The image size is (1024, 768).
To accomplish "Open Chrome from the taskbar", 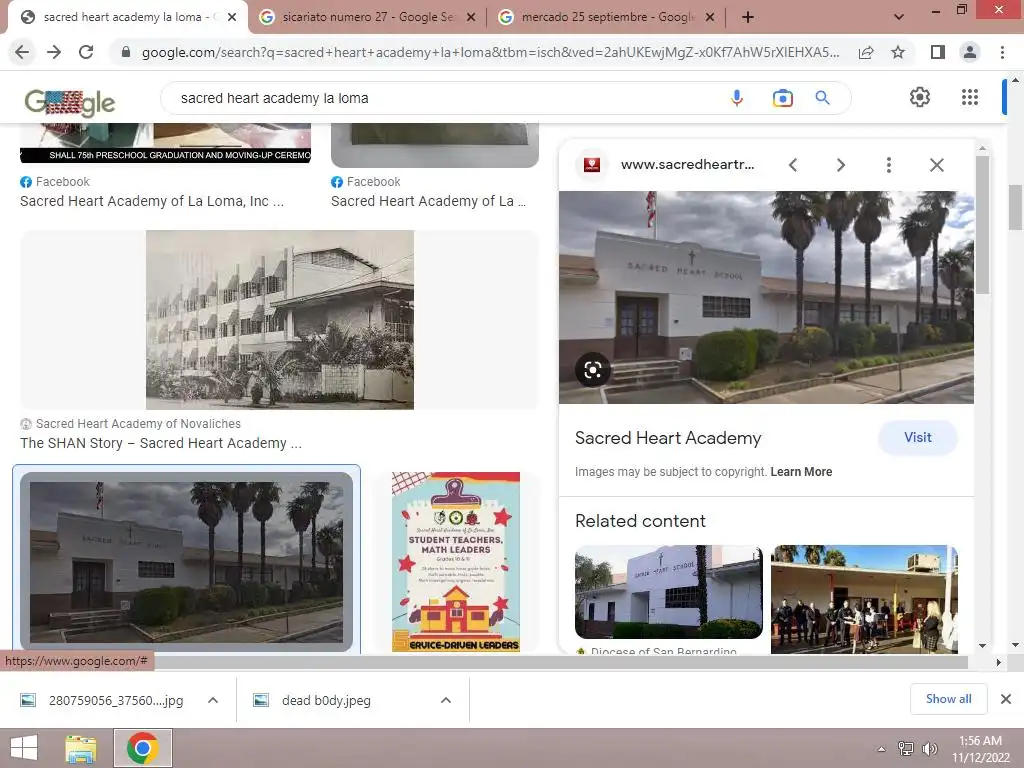I will coord(143,748).
